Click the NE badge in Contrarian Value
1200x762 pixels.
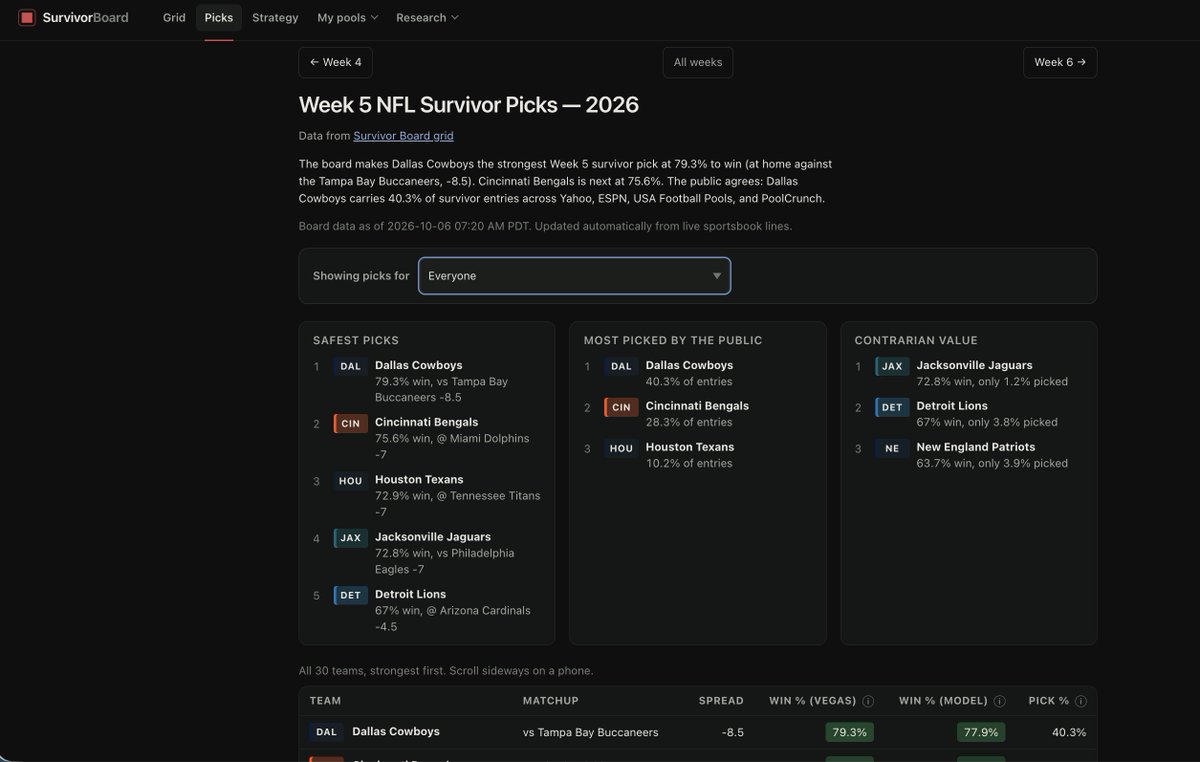(x=892, y=448)
